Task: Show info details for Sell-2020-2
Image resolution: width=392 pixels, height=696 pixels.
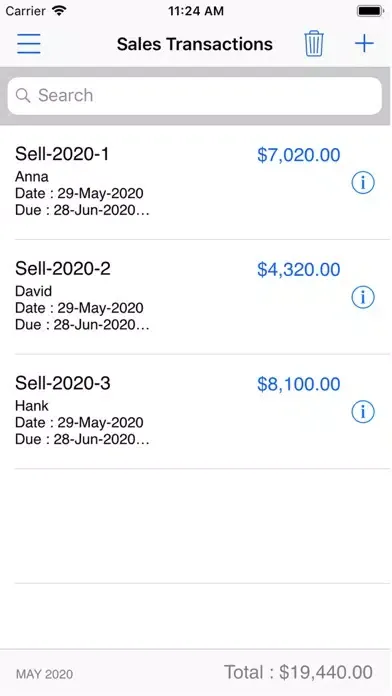Action: (x=363, y=297)
